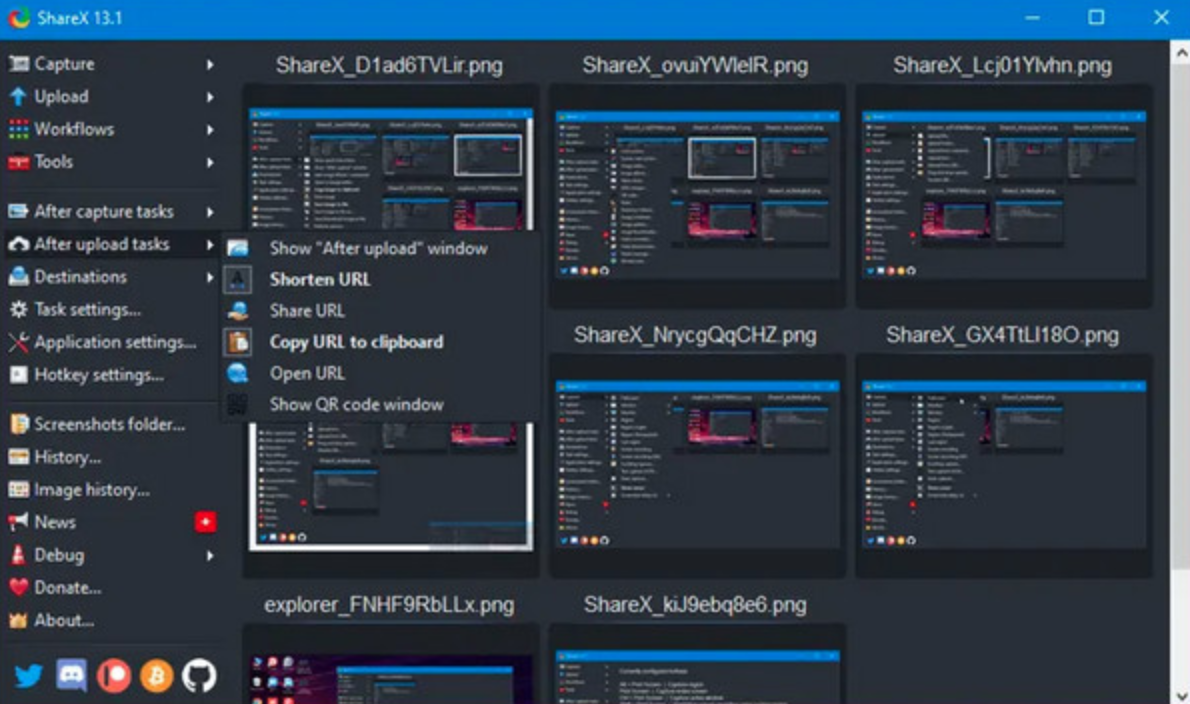Click the After upload tasks cloud icon
Viewport: 1190px width, 704px height.
click(x=18, y=244)
